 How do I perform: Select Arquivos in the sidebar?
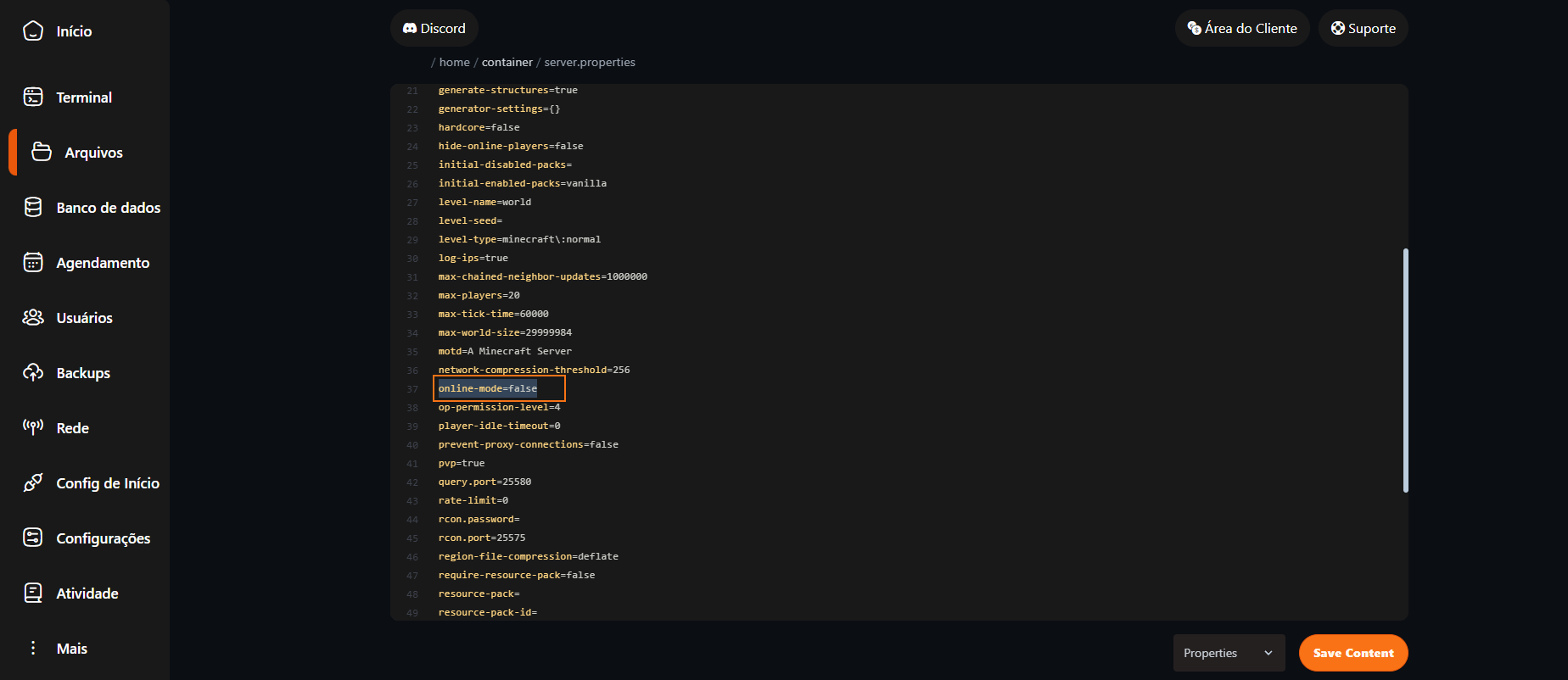tap(93, 153)
